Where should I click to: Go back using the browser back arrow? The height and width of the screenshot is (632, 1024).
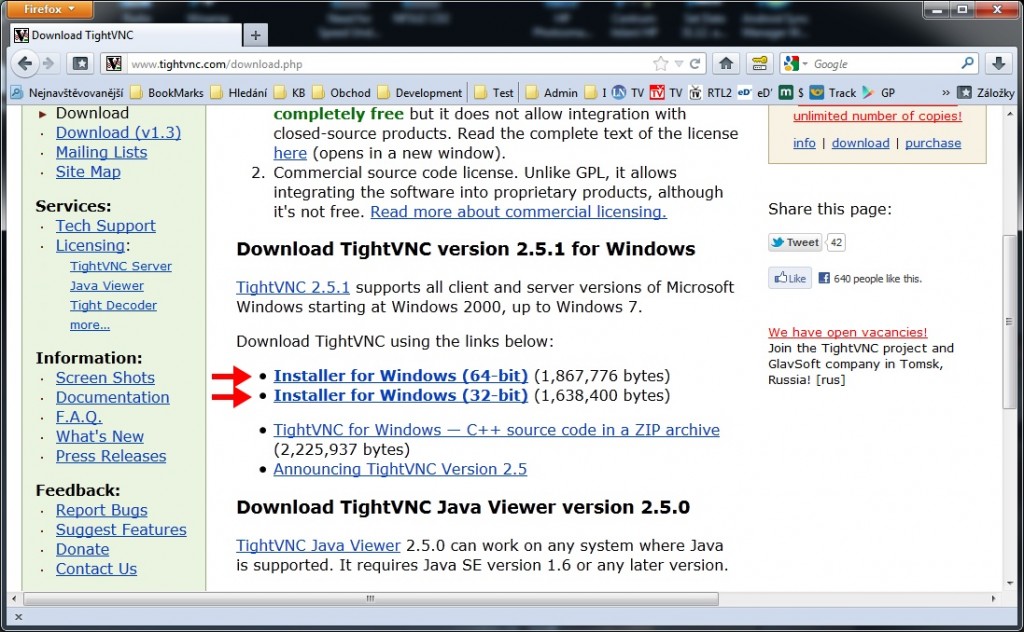[25, 63]
